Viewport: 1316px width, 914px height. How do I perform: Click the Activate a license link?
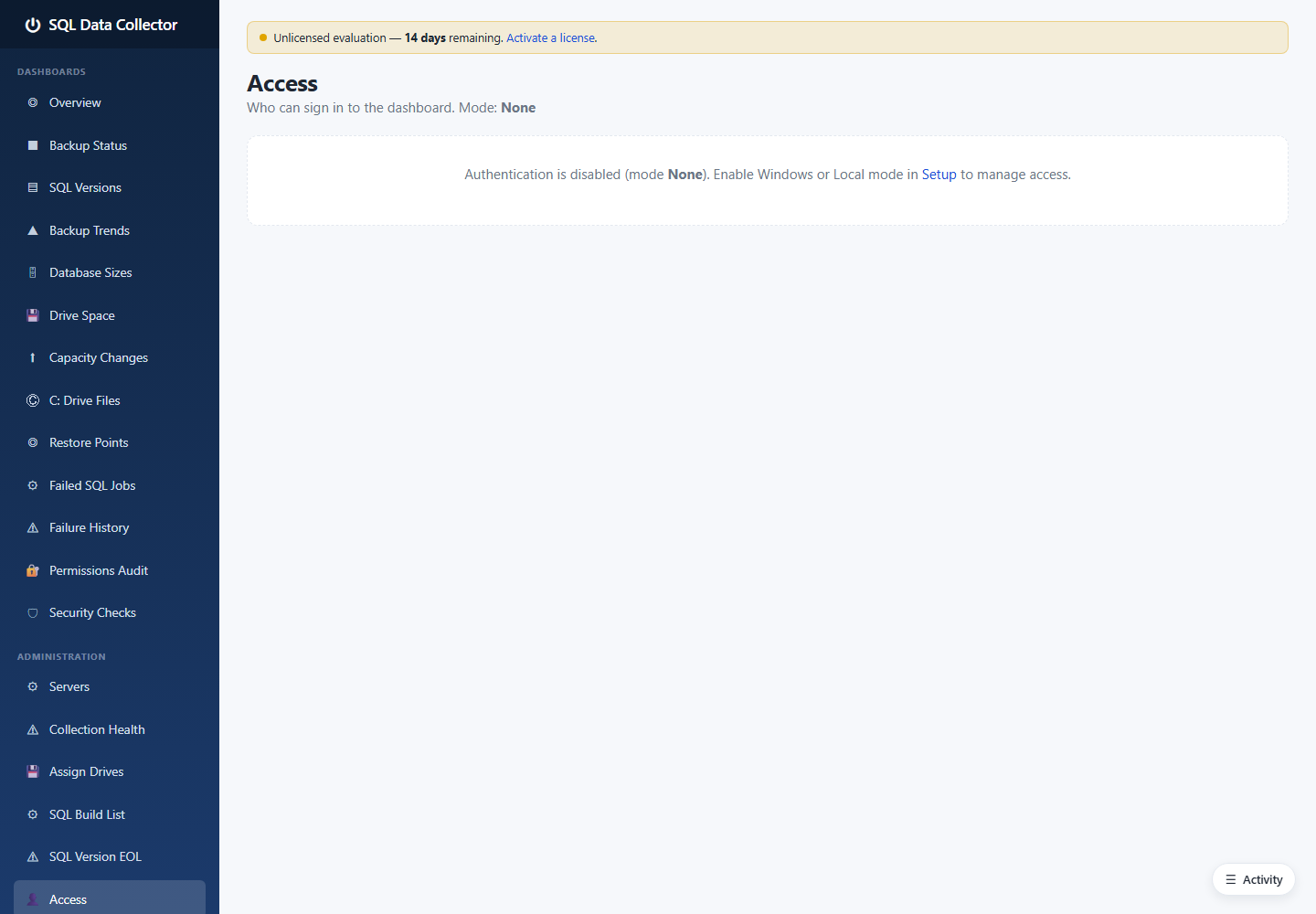point(551,38)
